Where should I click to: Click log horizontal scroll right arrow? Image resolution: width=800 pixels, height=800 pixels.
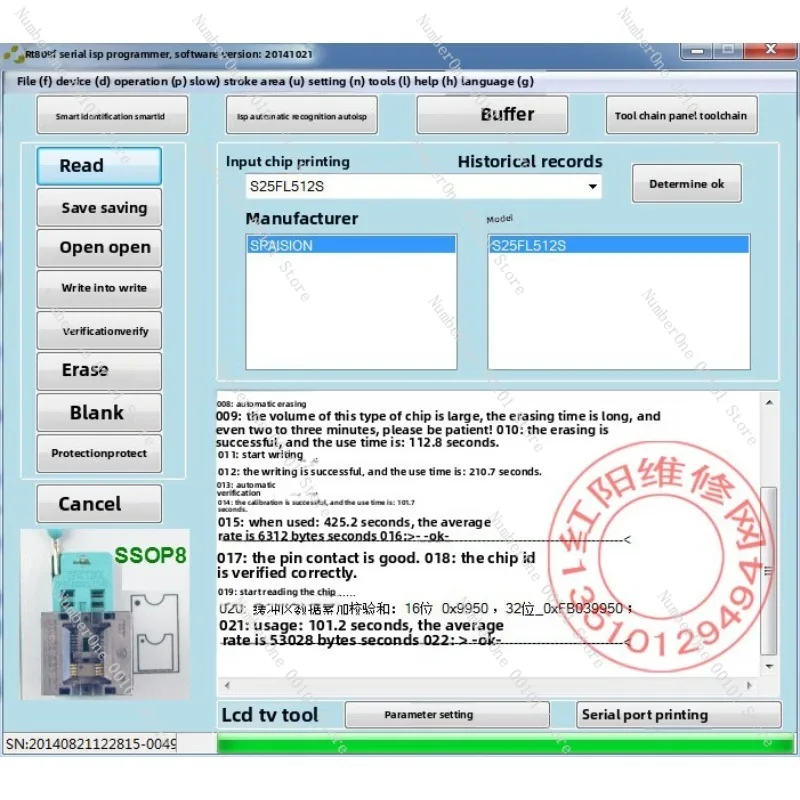(x=749, y=685)
